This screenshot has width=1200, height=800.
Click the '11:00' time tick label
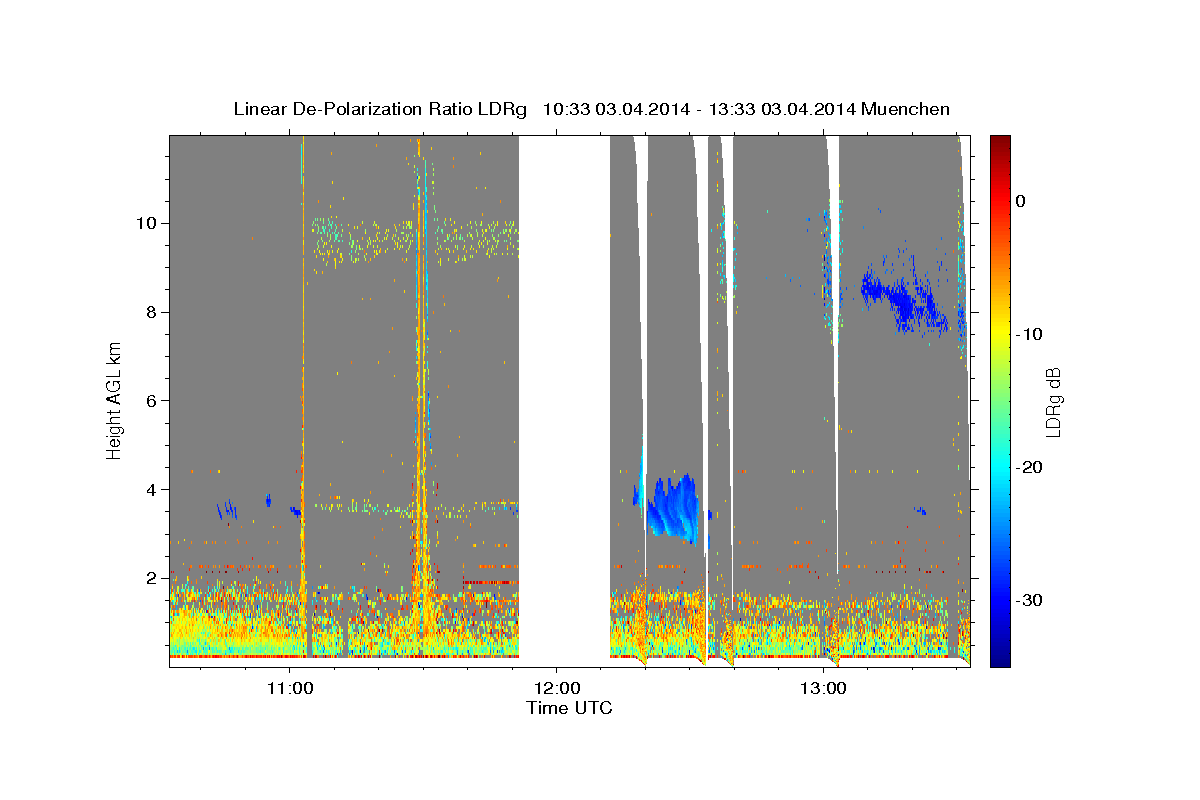tap(290, 689)
